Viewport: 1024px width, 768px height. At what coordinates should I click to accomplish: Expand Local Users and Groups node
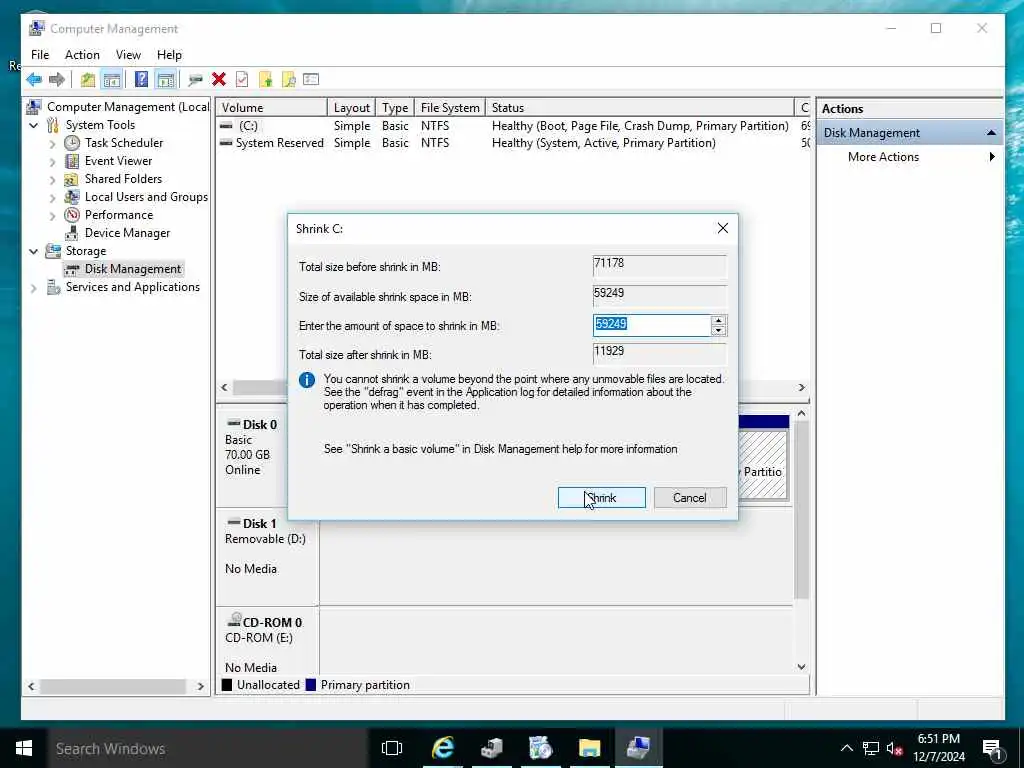tap(52, 197)
